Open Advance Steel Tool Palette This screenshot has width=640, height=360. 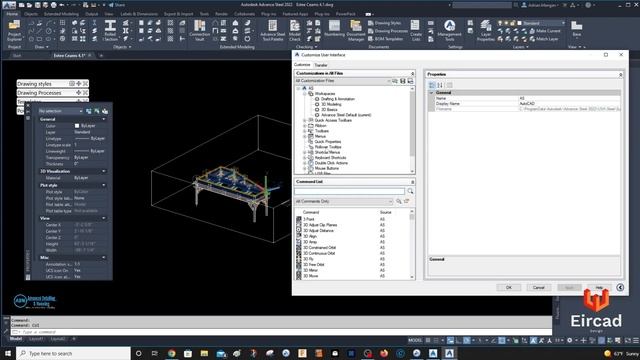pos(273,31)
